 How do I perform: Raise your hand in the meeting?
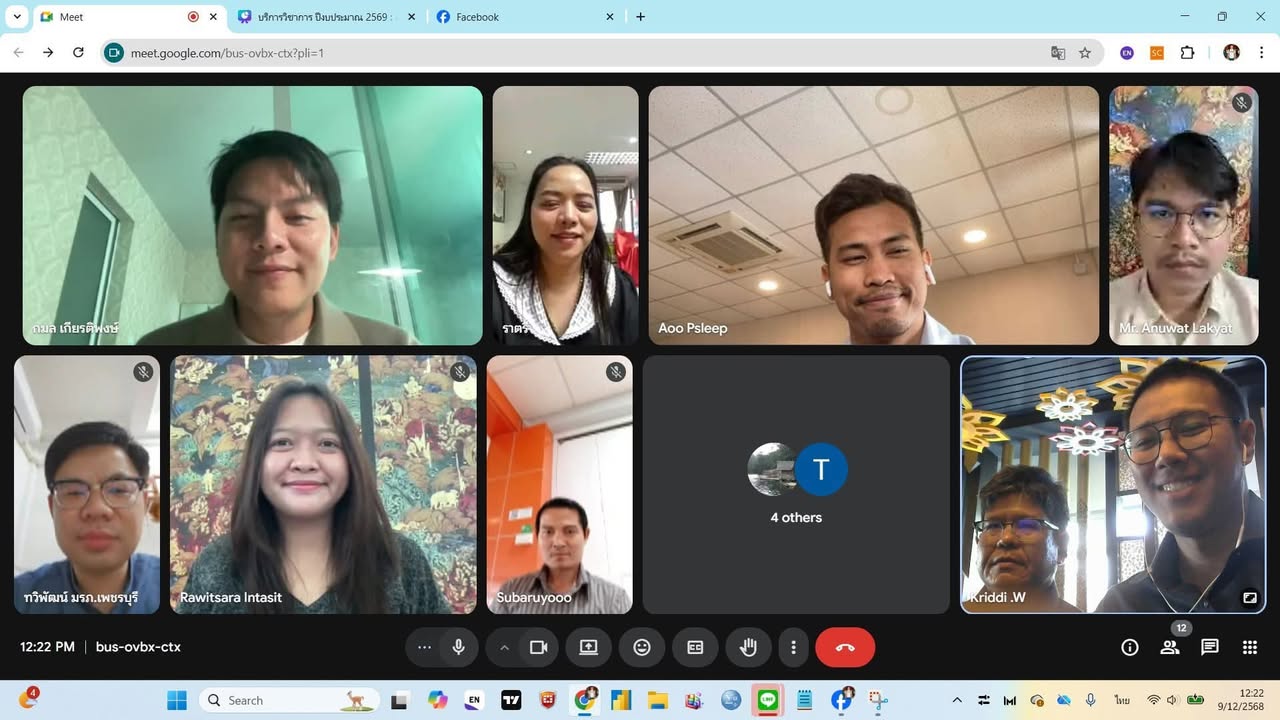(748, 647)
